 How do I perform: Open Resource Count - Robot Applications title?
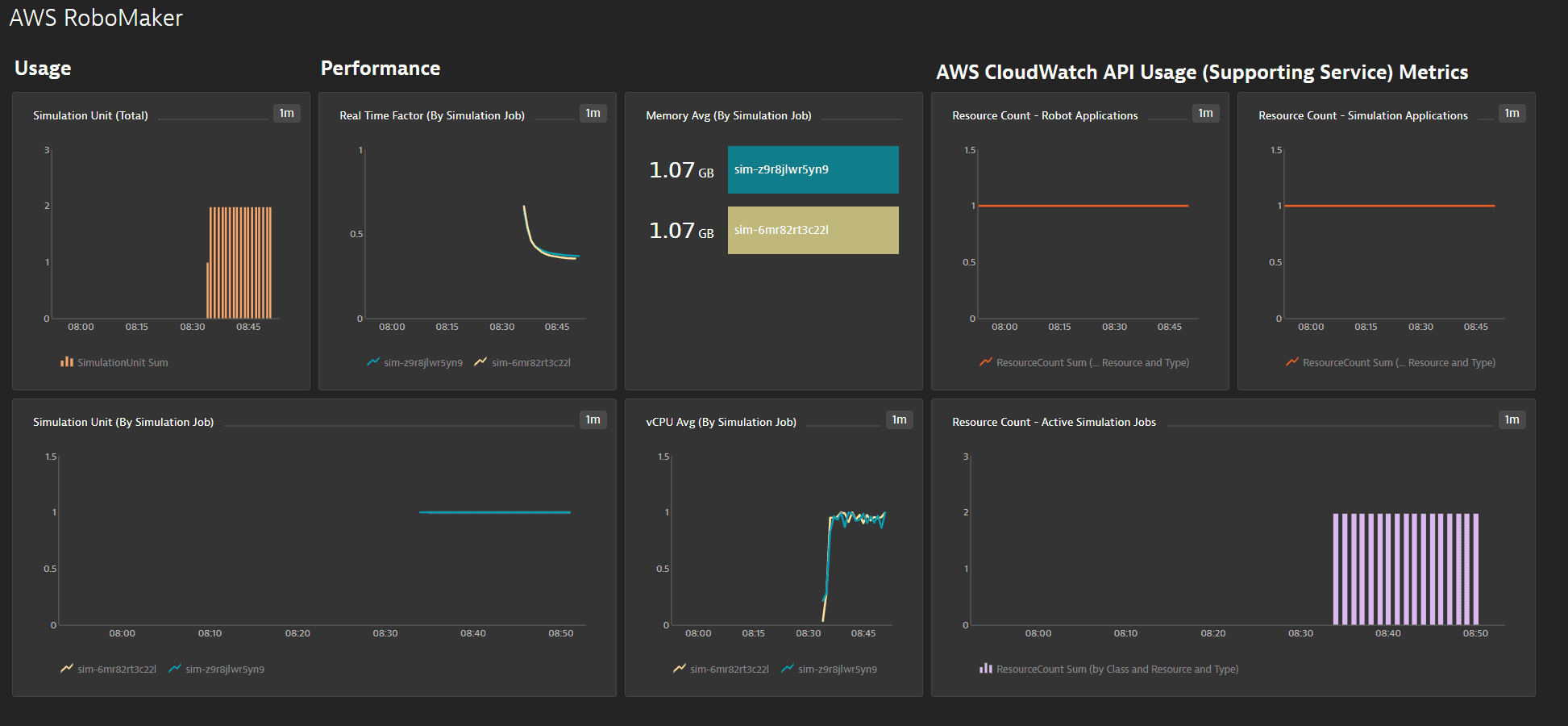tap(1045, 115)
